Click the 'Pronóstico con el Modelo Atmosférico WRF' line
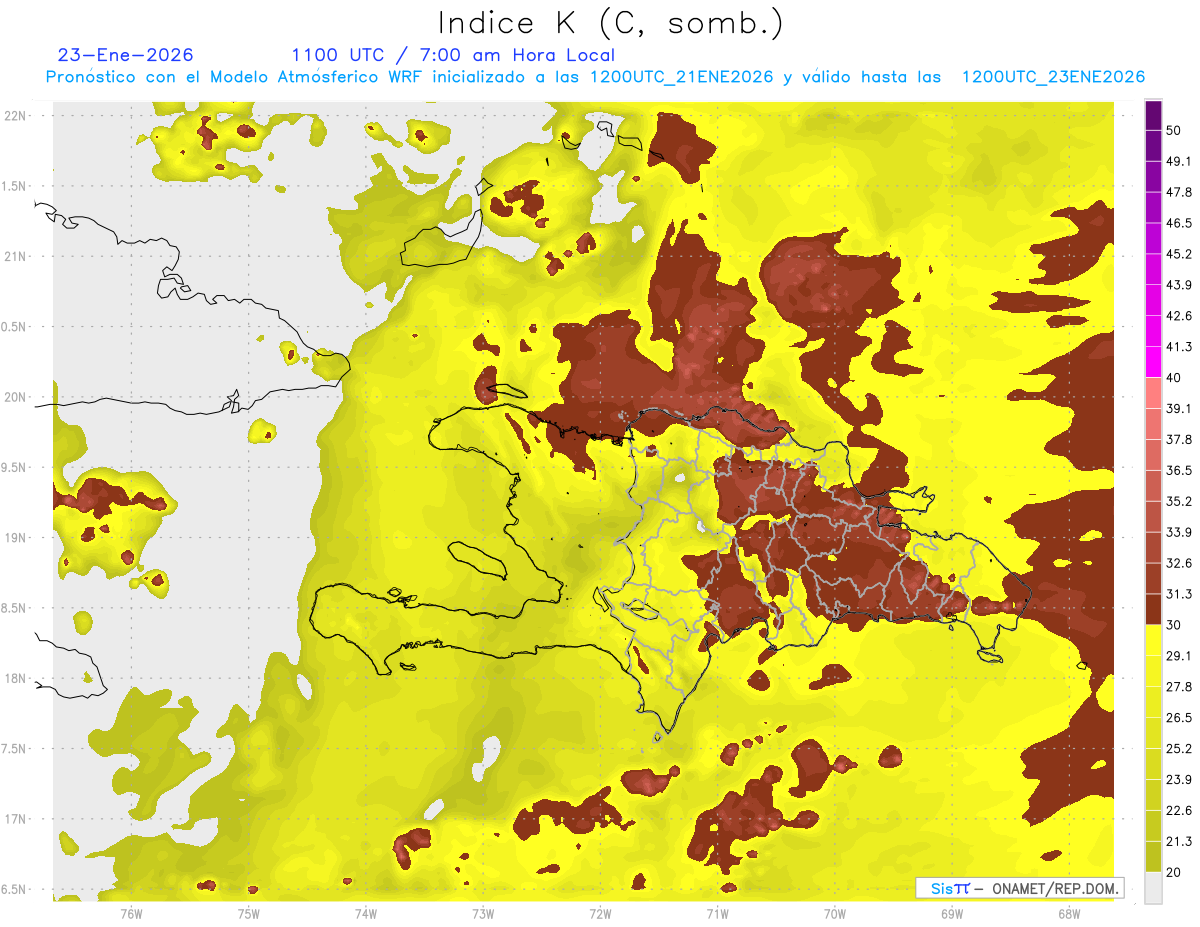1200x927 pixels. 595,77
